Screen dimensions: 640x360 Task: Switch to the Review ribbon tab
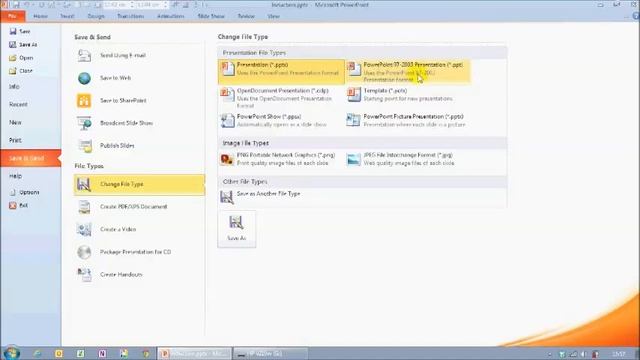pyautogui.click(x=246, y=16)
